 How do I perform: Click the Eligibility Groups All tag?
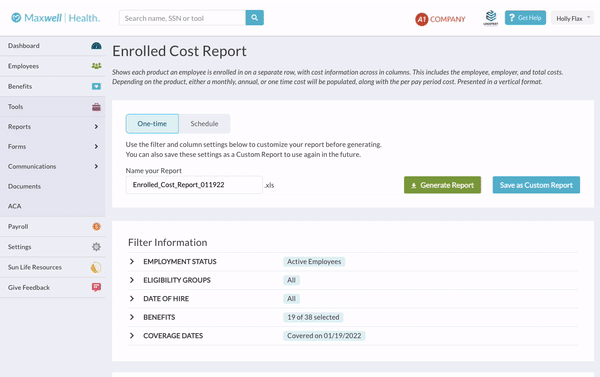(x=292, y=280)
